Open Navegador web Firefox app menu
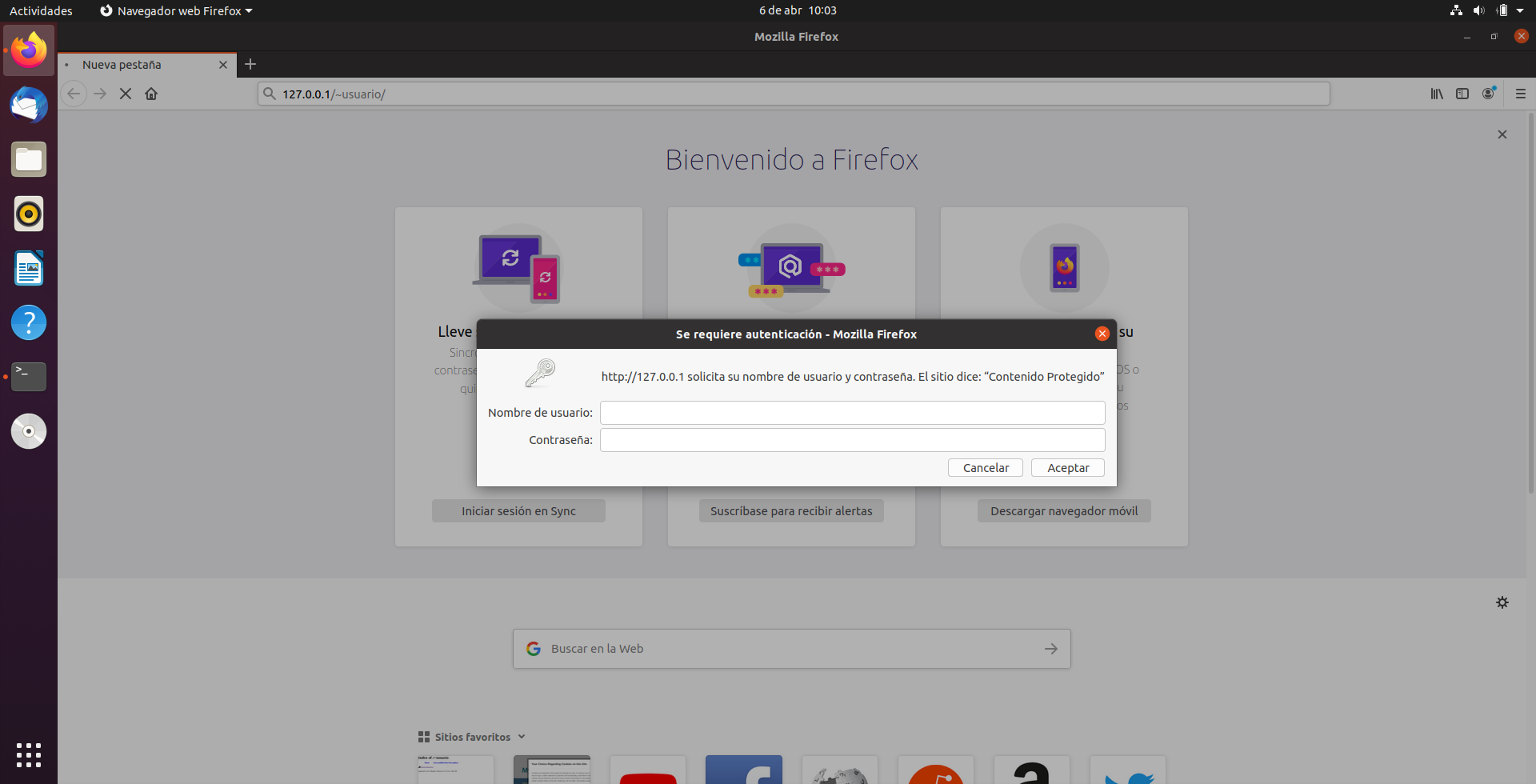The image size is (1536, 784). [176, 10]
